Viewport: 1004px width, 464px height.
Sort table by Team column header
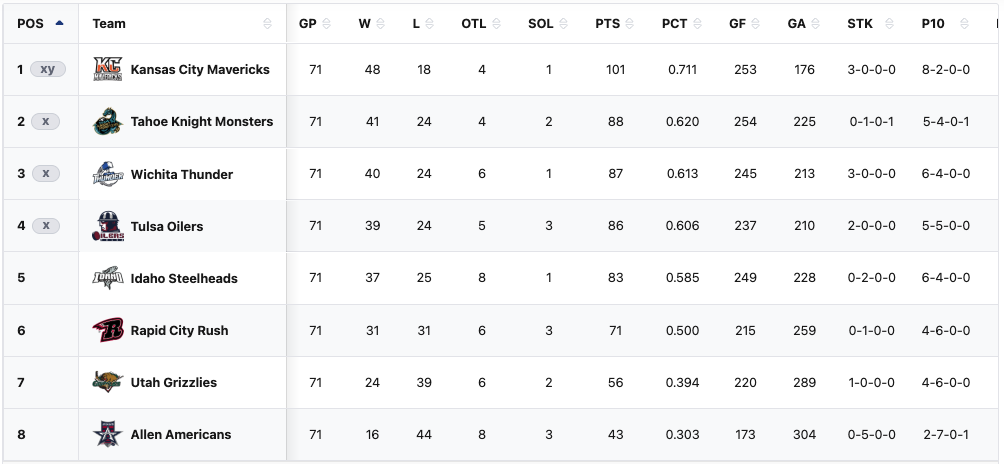(109, 23)
